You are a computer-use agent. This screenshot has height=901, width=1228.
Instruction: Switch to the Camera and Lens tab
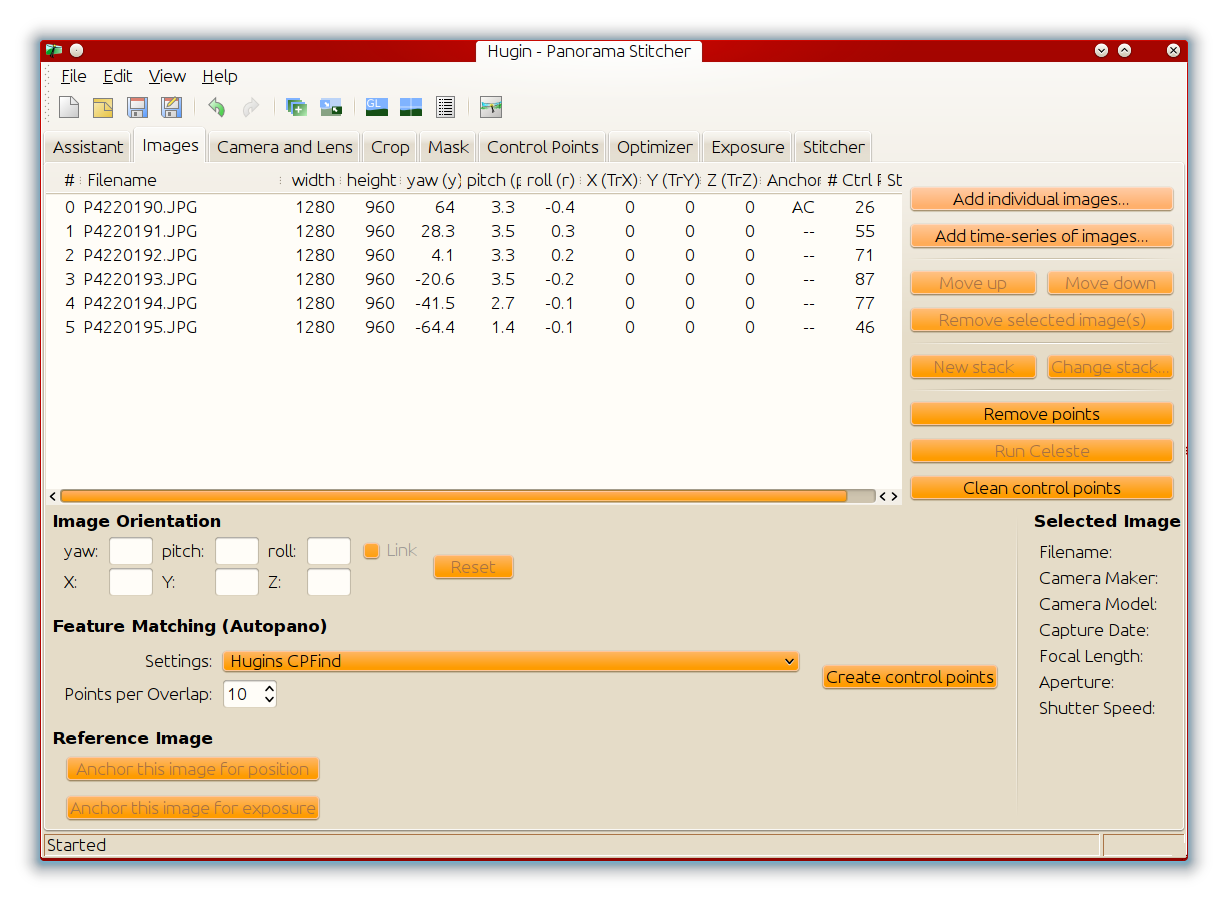coord(285,147)
